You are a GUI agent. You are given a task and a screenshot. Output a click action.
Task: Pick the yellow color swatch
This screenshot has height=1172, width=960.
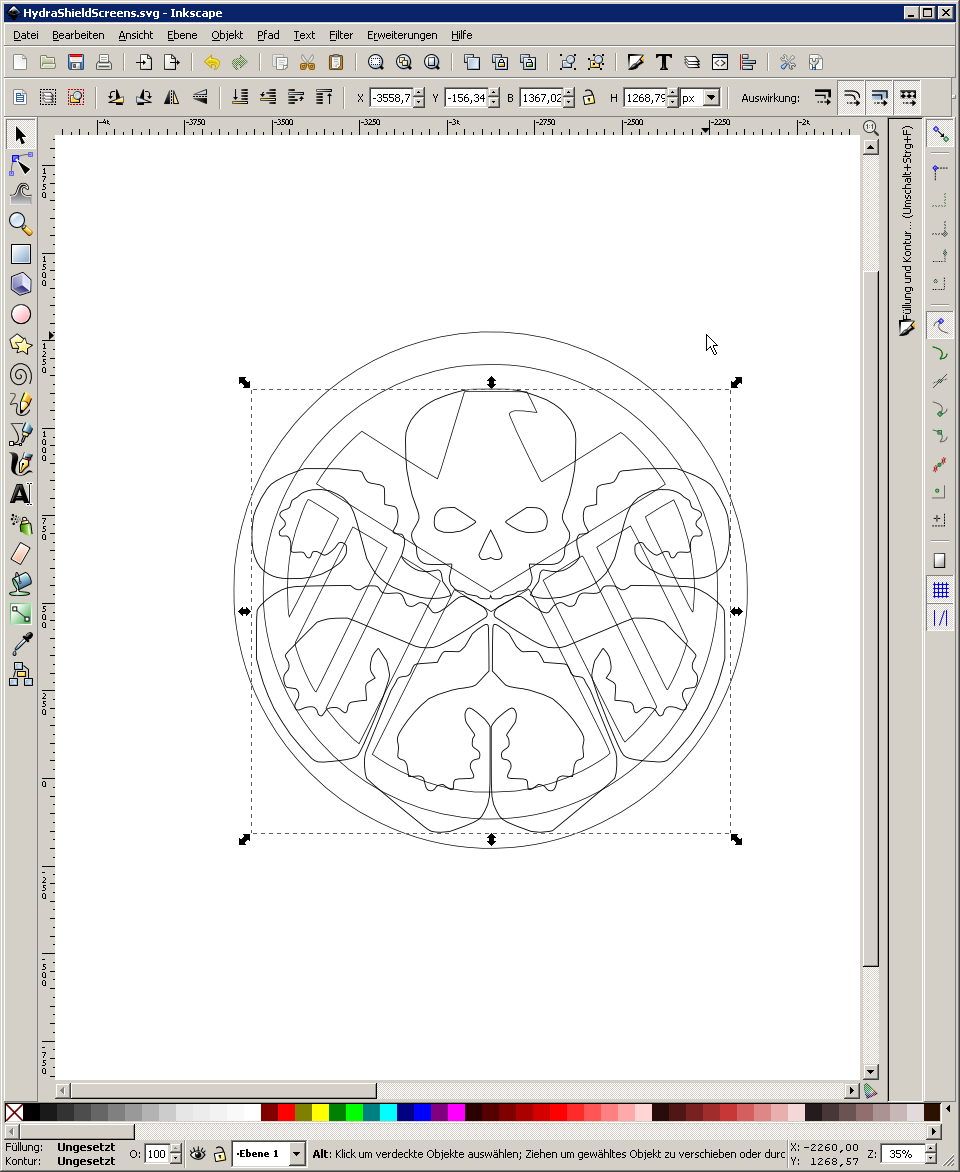click(x=320, y=1112)
